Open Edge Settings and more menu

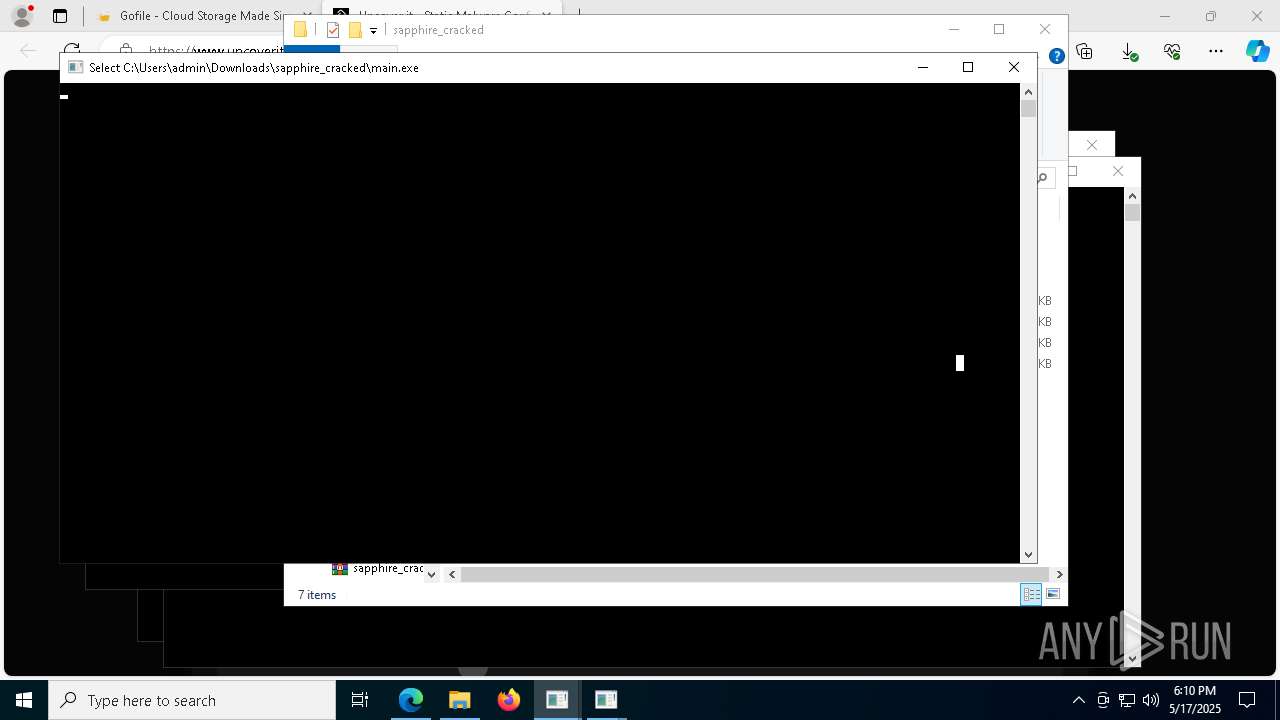1216,51
